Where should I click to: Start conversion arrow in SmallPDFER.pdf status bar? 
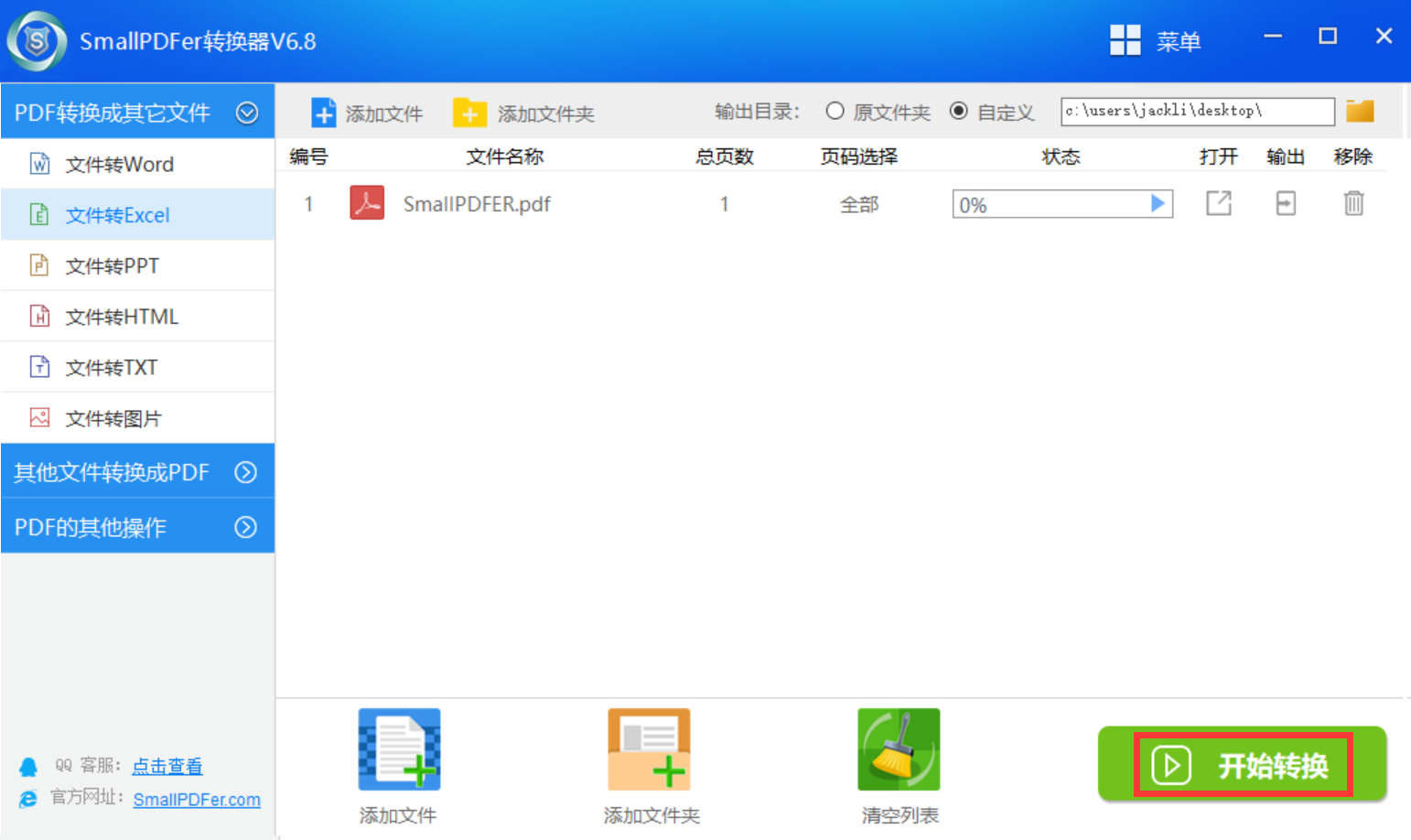tap(1158, 203)
